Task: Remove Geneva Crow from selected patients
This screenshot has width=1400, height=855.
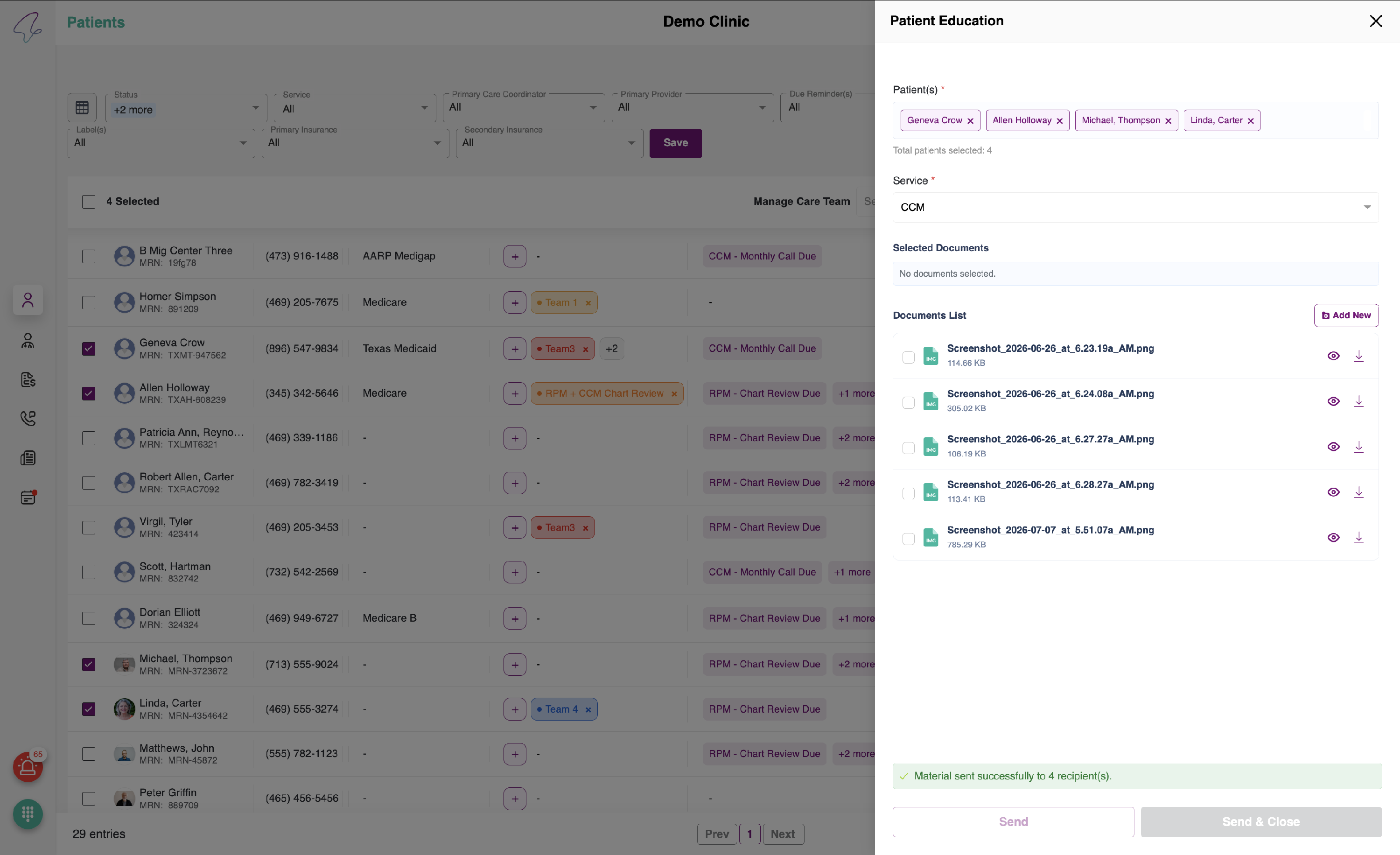Action: point(970,121)
